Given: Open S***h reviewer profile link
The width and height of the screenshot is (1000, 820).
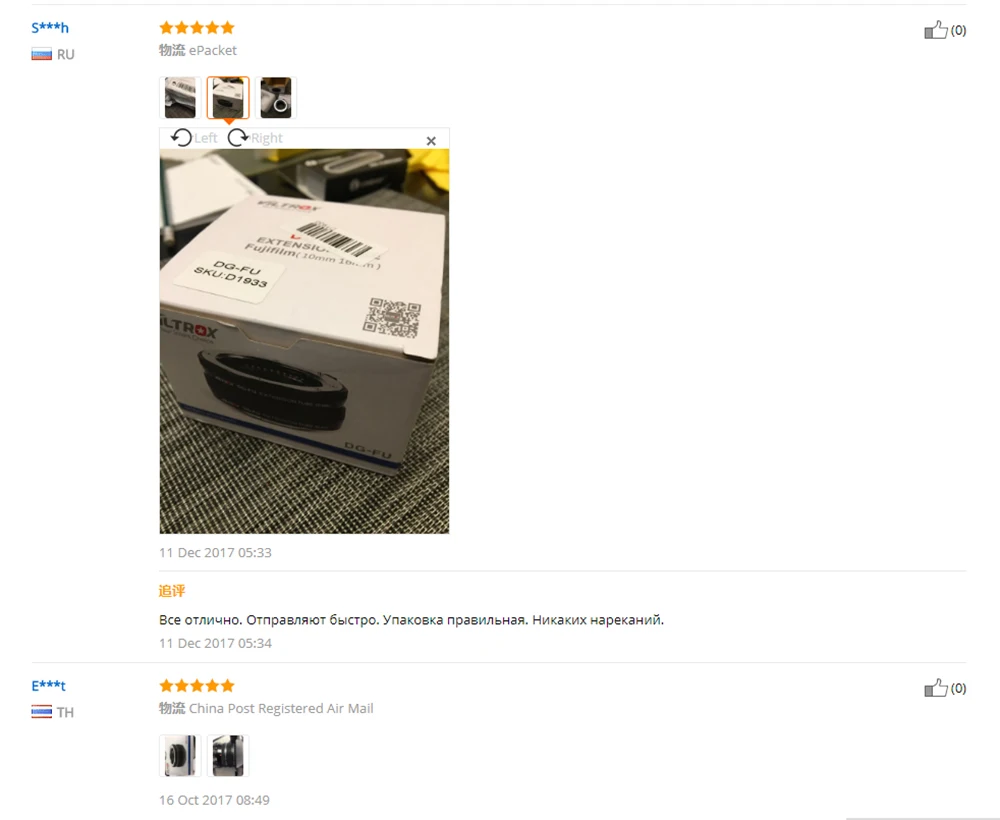Looking at the screenshot, I should [50, 27].
